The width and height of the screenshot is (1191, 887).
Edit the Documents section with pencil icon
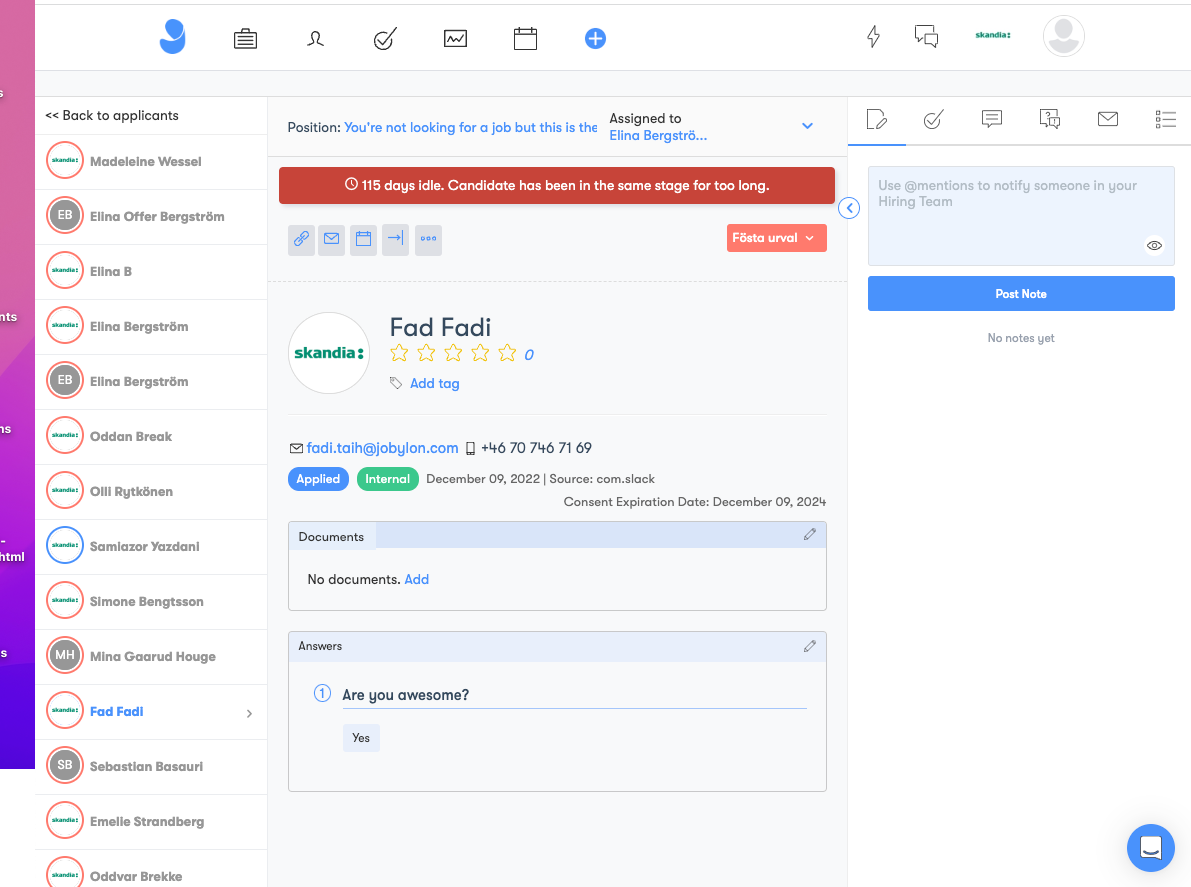[x=810, y=535]
